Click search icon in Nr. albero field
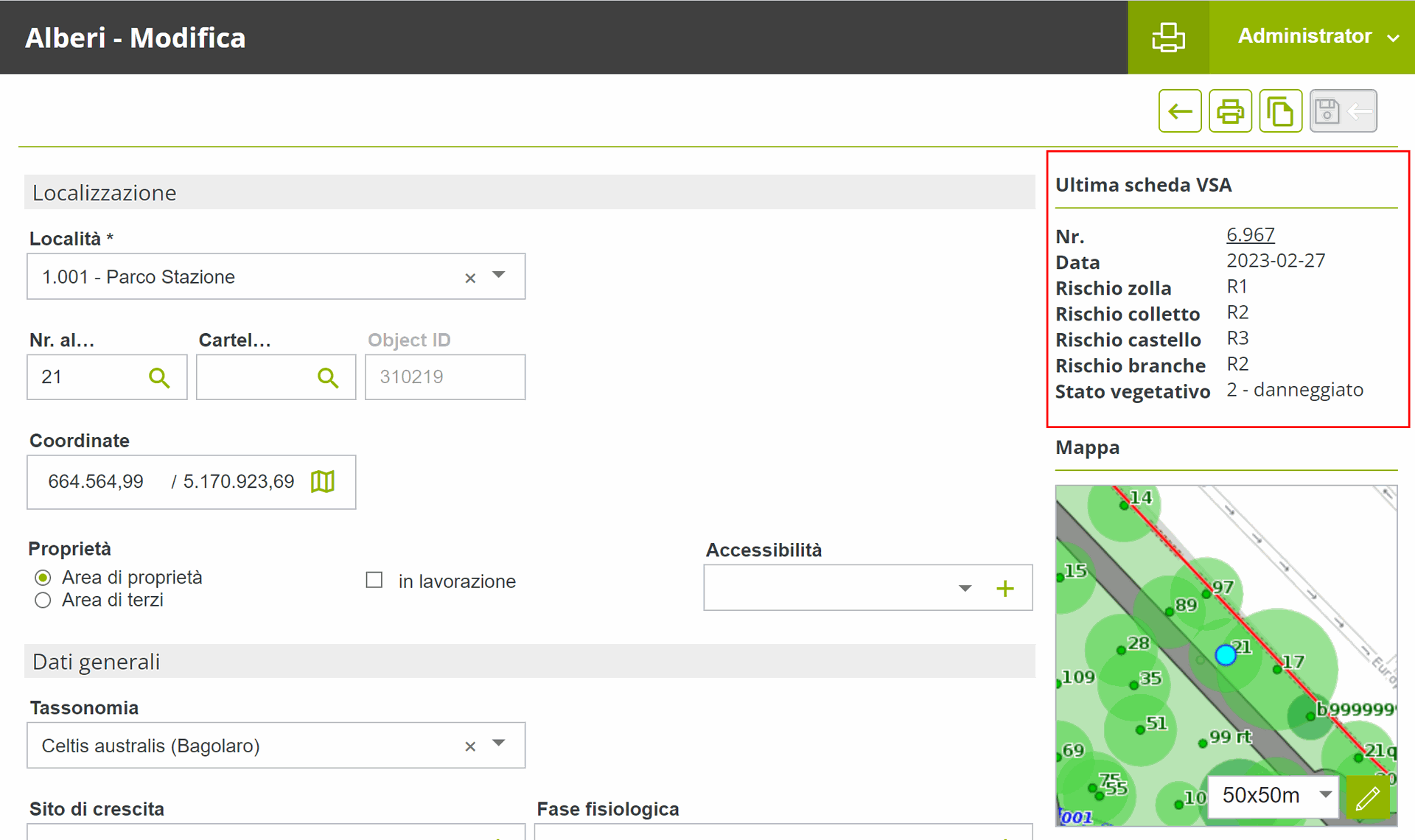1415x840 pixels. (158, 377)
